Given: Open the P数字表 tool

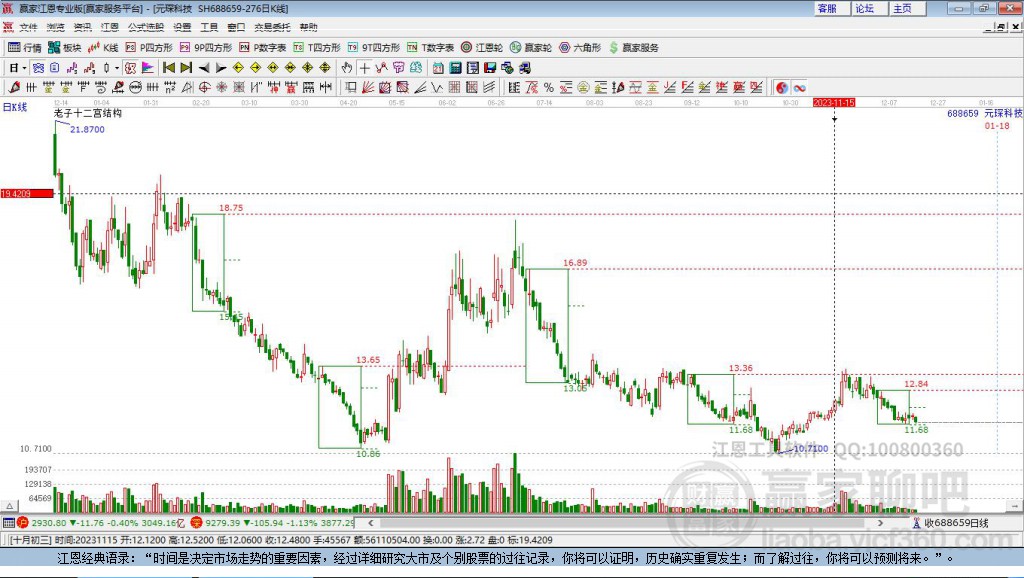Looking at the screenshot, I should [x=263, y=48].
